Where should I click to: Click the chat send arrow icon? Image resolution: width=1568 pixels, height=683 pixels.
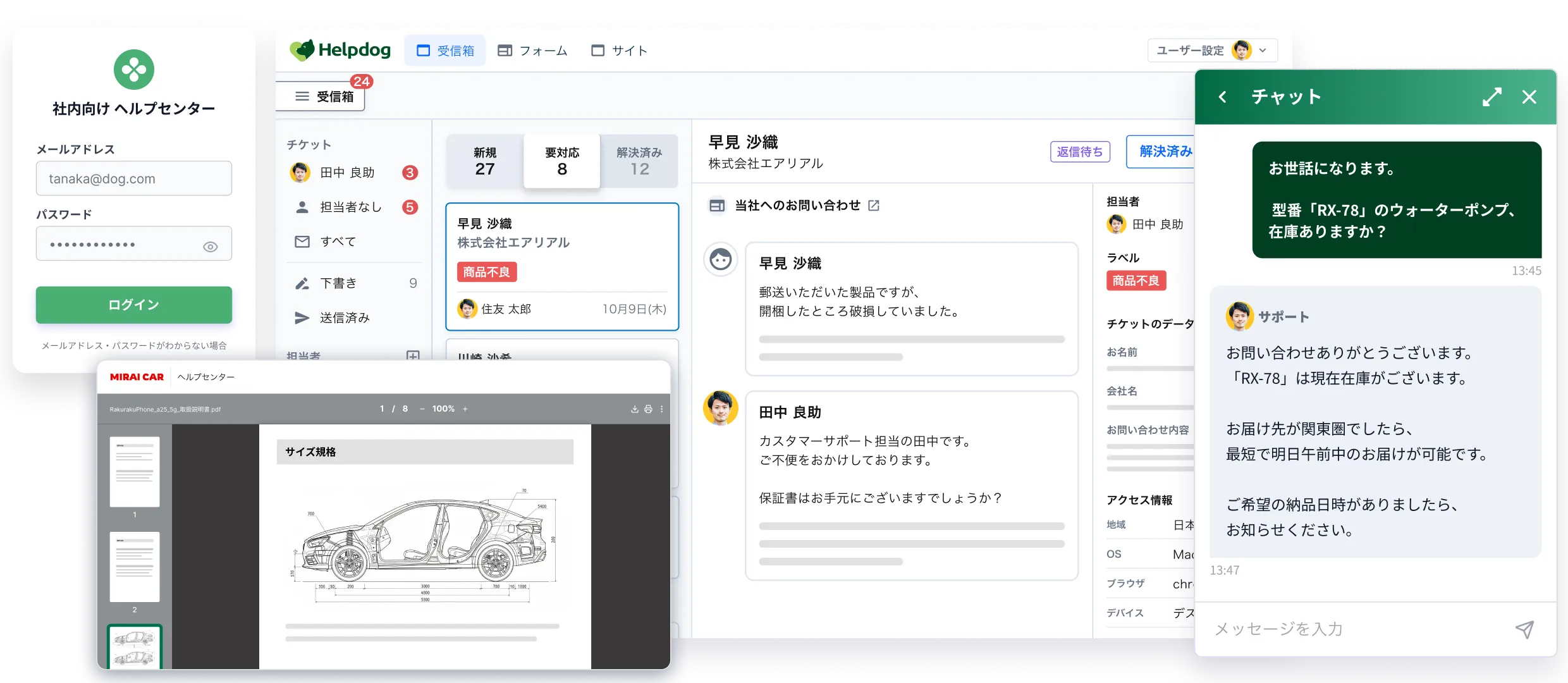click(1524, 629)
